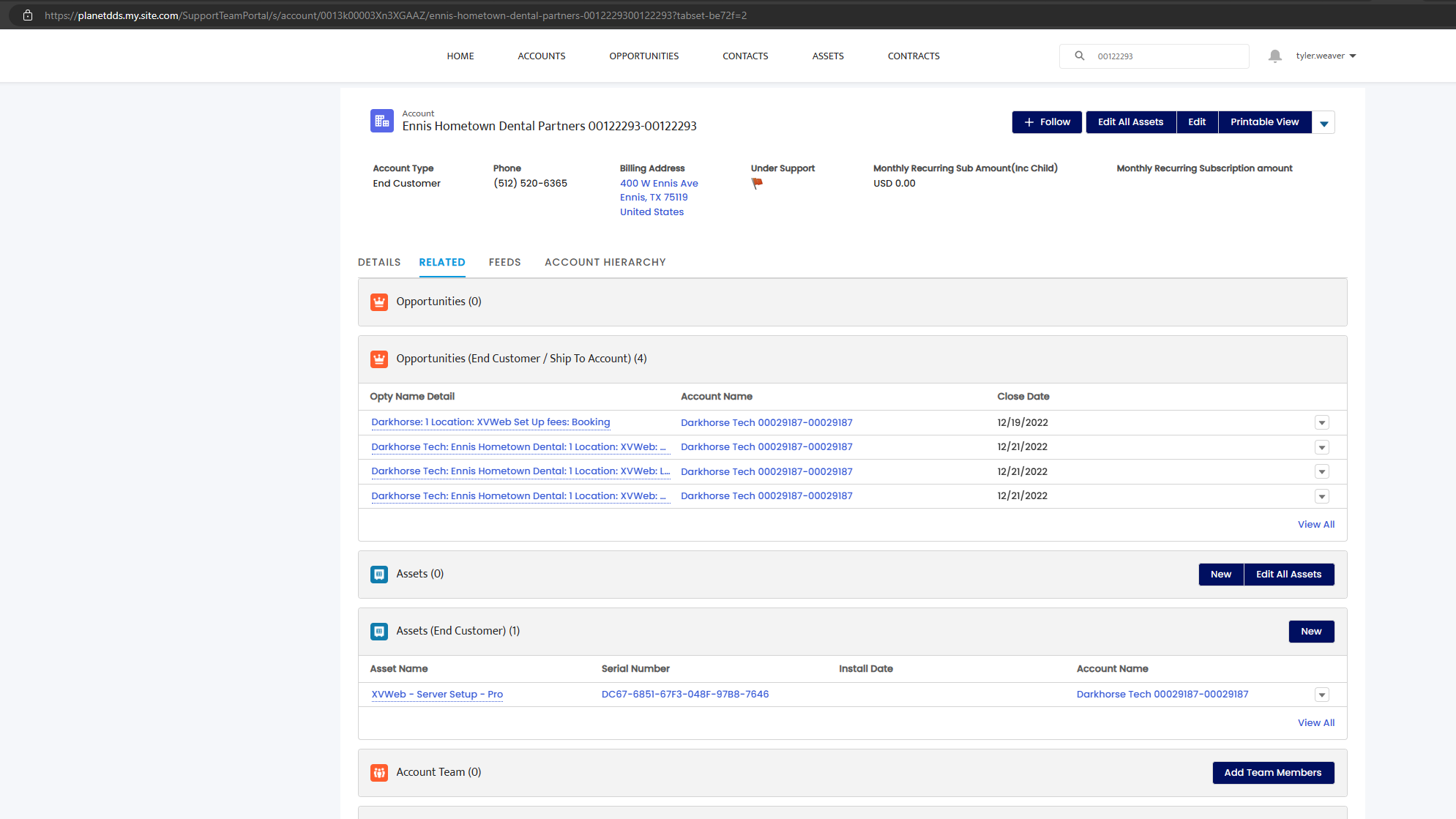Open row actions for last Darkhorse Tech opportunity
This screenshot has width=1456, height=819.
point(1321,497)
